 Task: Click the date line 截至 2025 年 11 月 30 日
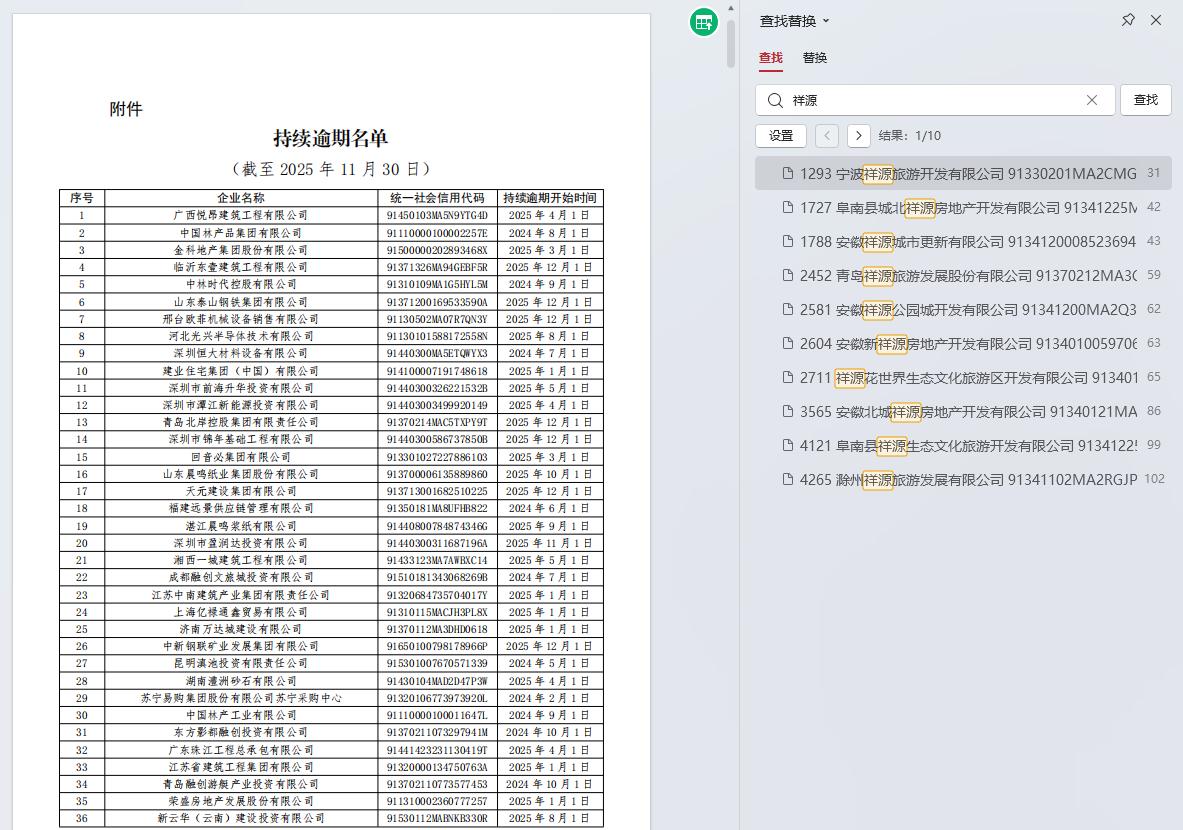click(330, 169)
